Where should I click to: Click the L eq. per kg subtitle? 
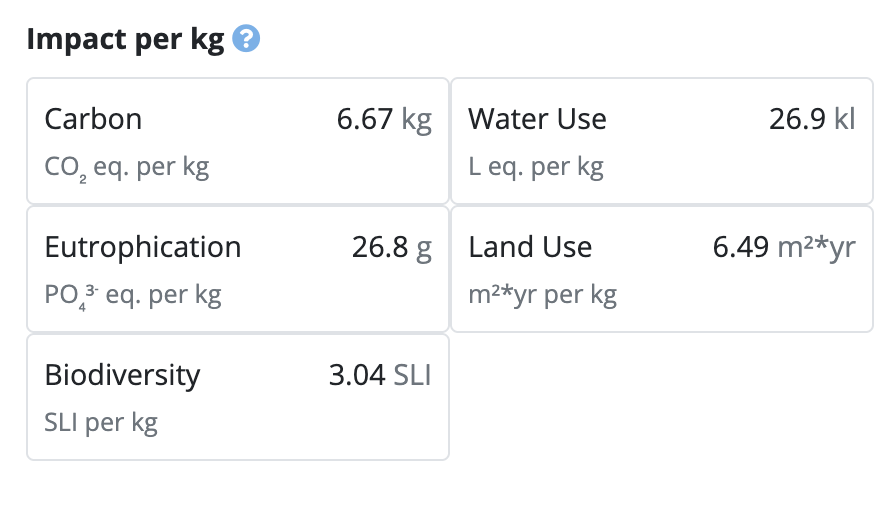click(x=536, y=167)
